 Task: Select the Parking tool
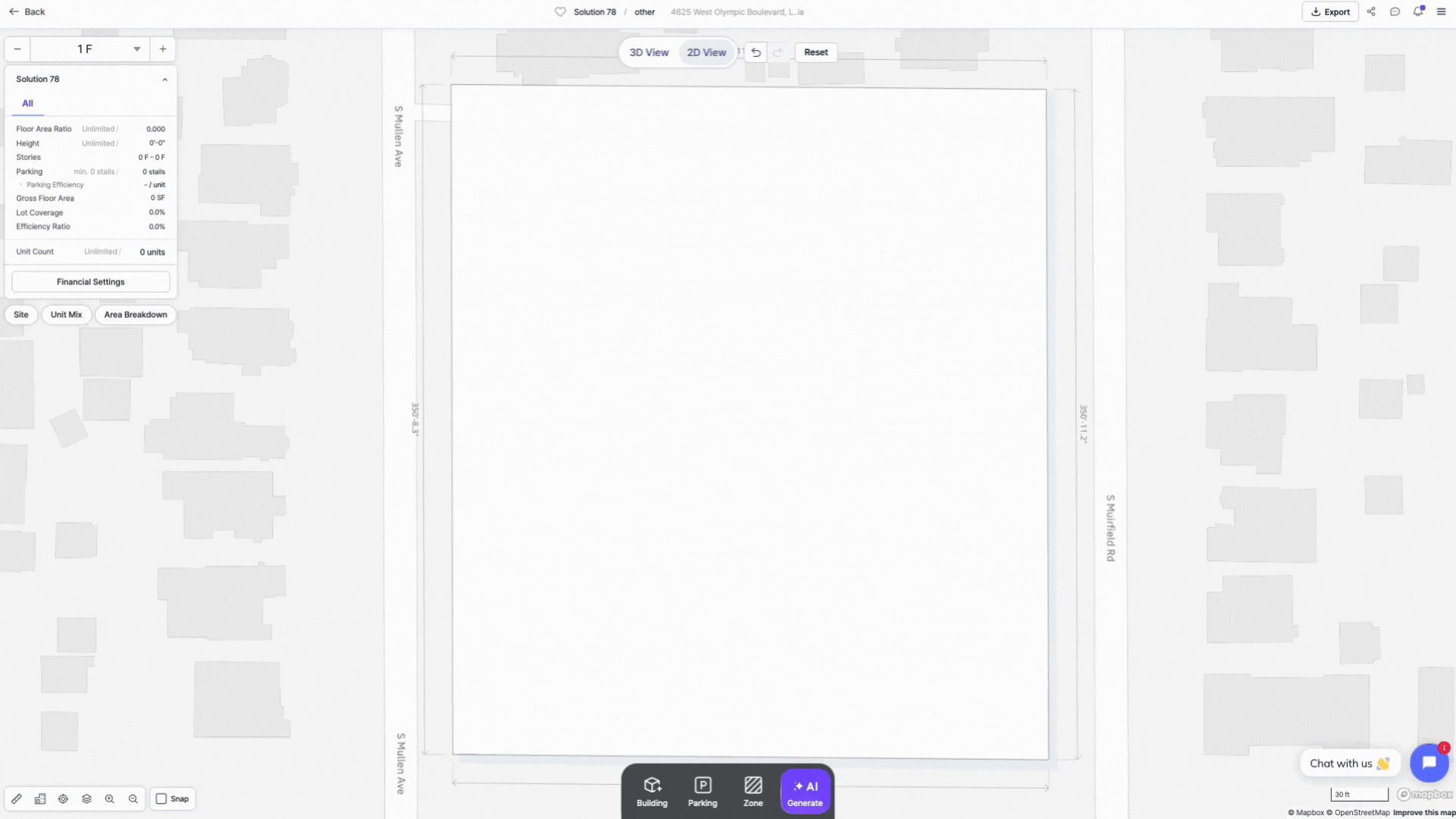702,791
